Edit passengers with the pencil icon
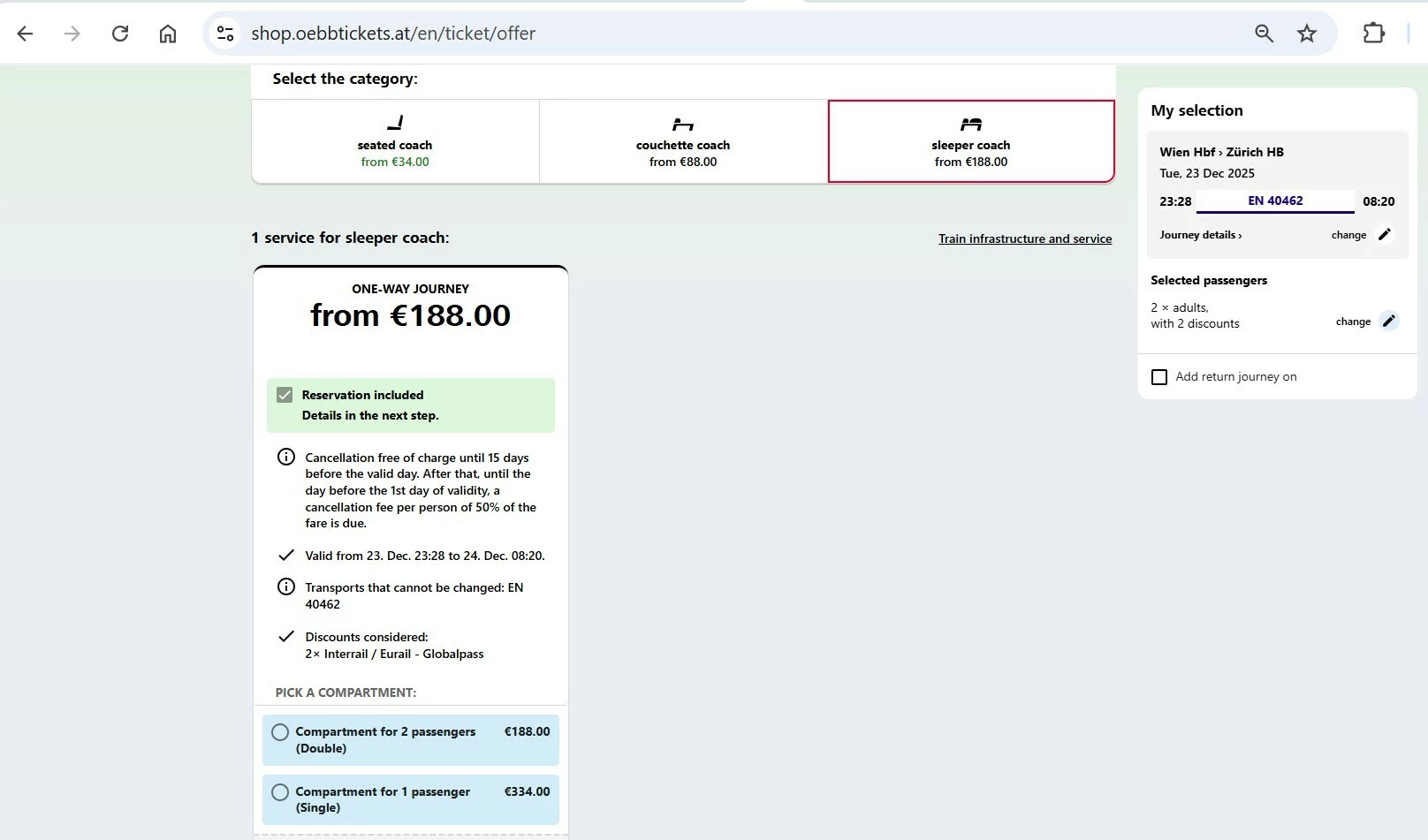1428x840 pixels. [x=1388, y=321]
